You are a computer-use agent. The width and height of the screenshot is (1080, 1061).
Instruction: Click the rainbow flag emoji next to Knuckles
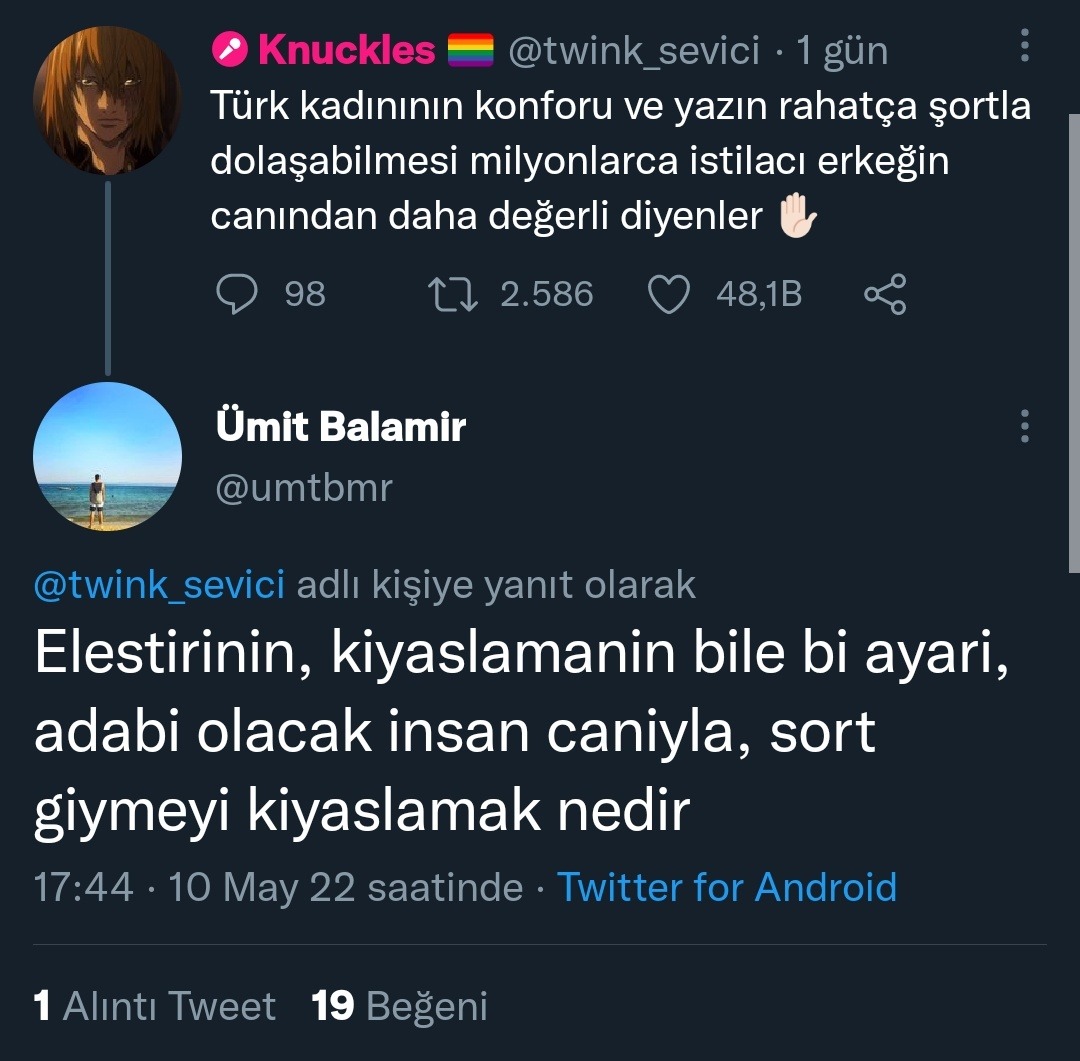(470, 50)
